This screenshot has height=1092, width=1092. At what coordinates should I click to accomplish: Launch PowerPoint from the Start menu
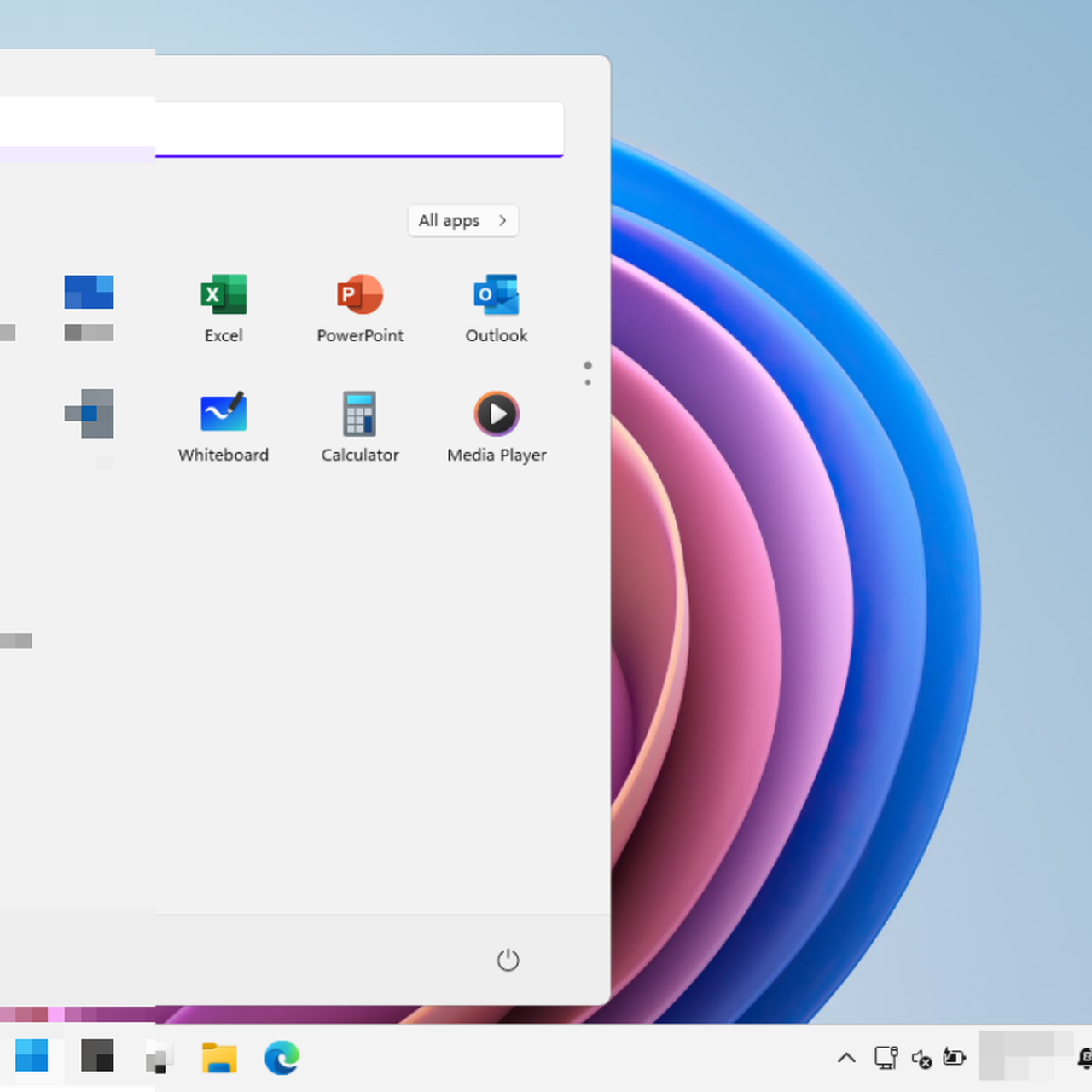coord(360,310)
